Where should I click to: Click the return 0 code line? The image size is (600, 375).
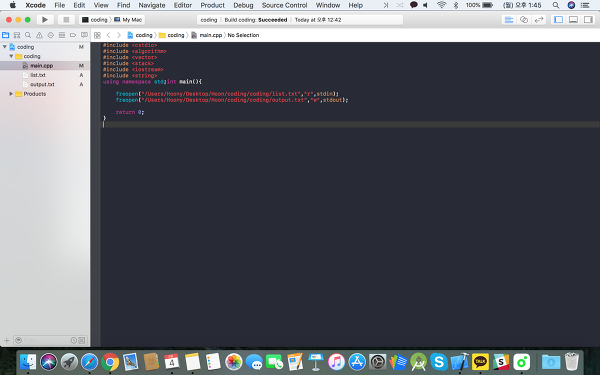click(130, 112)
